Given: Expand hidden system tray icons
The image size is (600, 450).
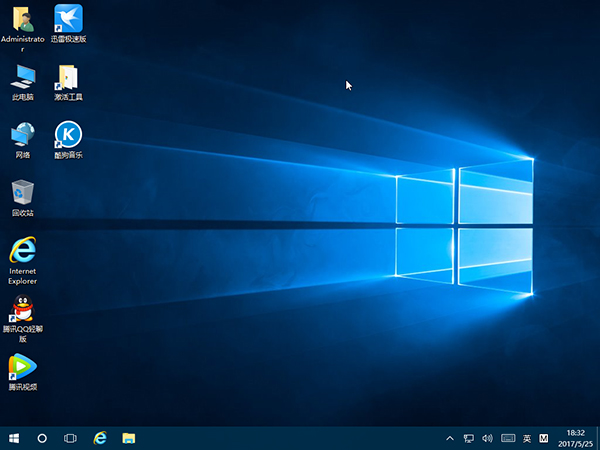Looking at the screenshot, I should point(451,438).
